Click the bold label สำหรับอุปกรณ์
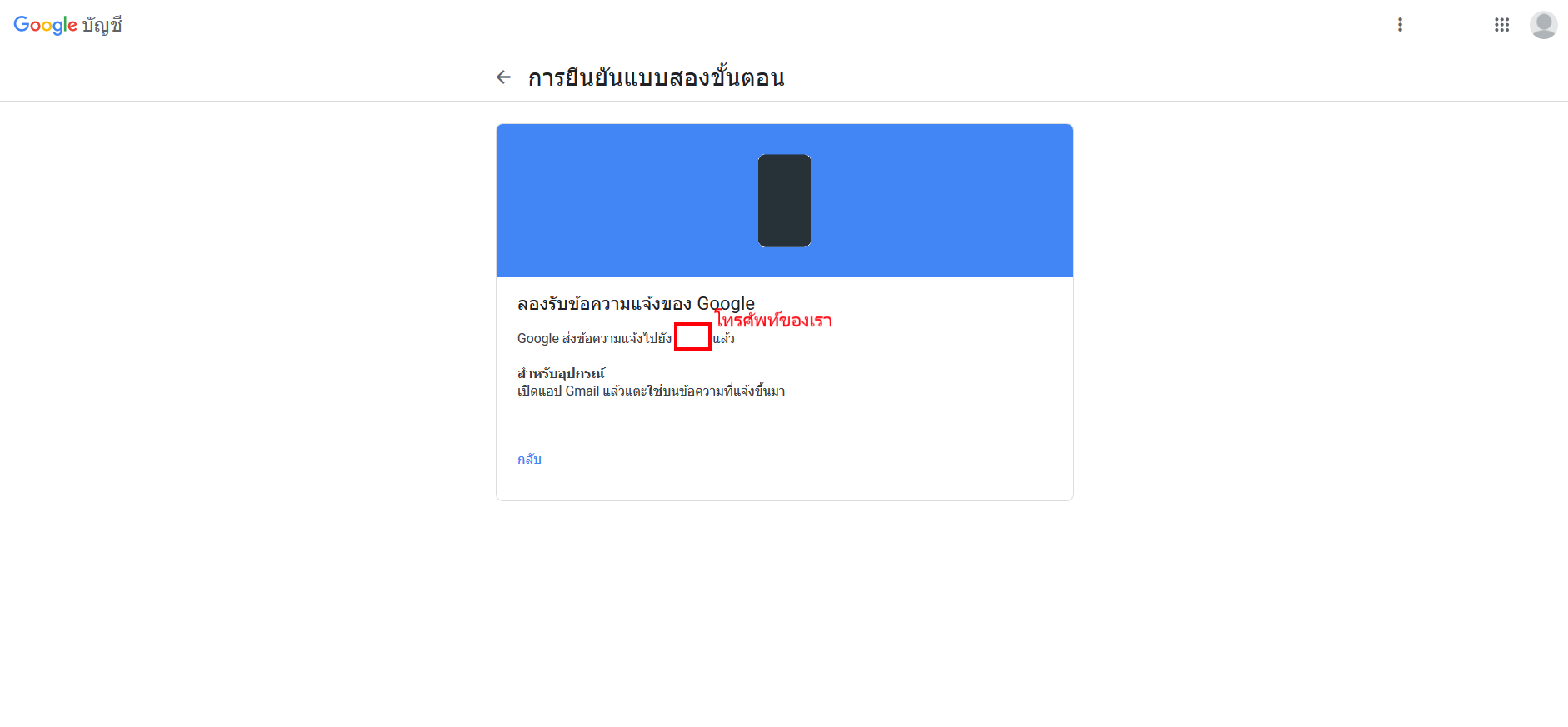Viewport: 1568px width, 727px height. click(x=561, y=373)
